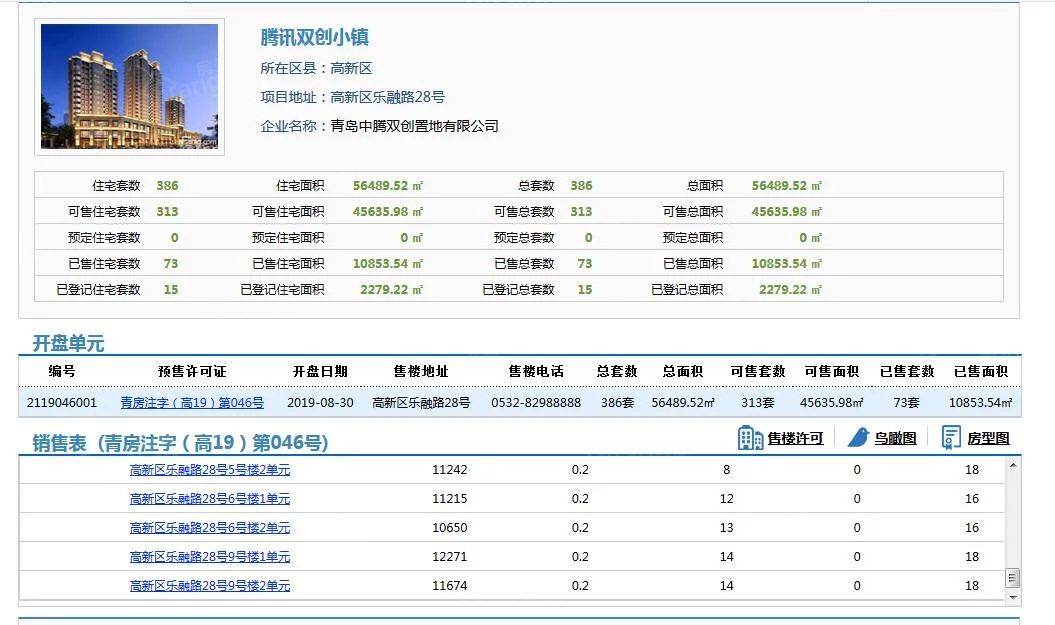
Task: Open the 鸟瞰图 link
Action: coord(895,439)
